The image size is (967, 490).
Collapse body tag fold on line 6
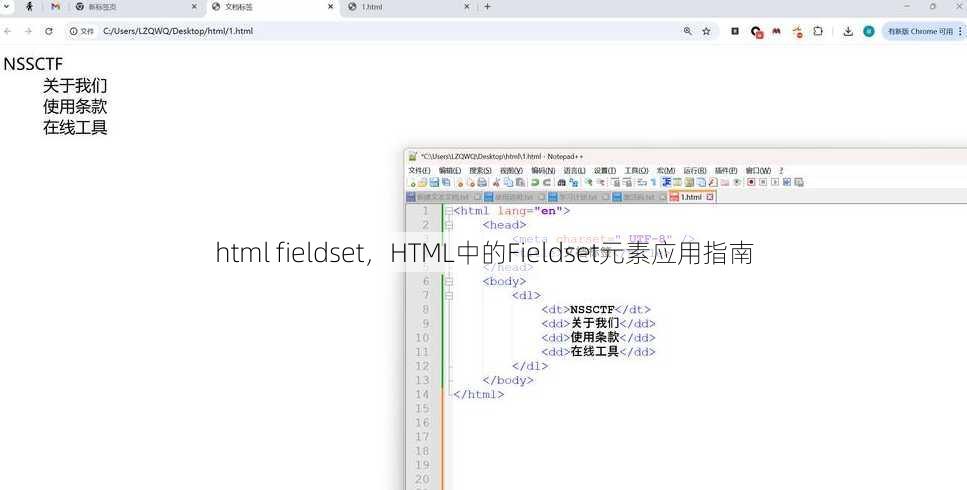pyautogui.click(x=449, y=282)
